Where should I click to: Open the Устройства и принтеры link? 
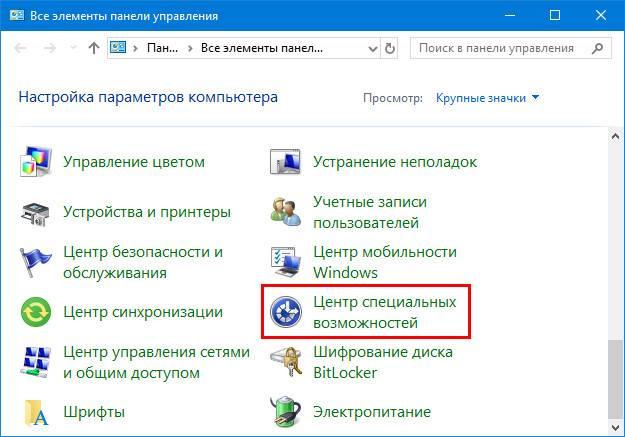pos(147,212)
